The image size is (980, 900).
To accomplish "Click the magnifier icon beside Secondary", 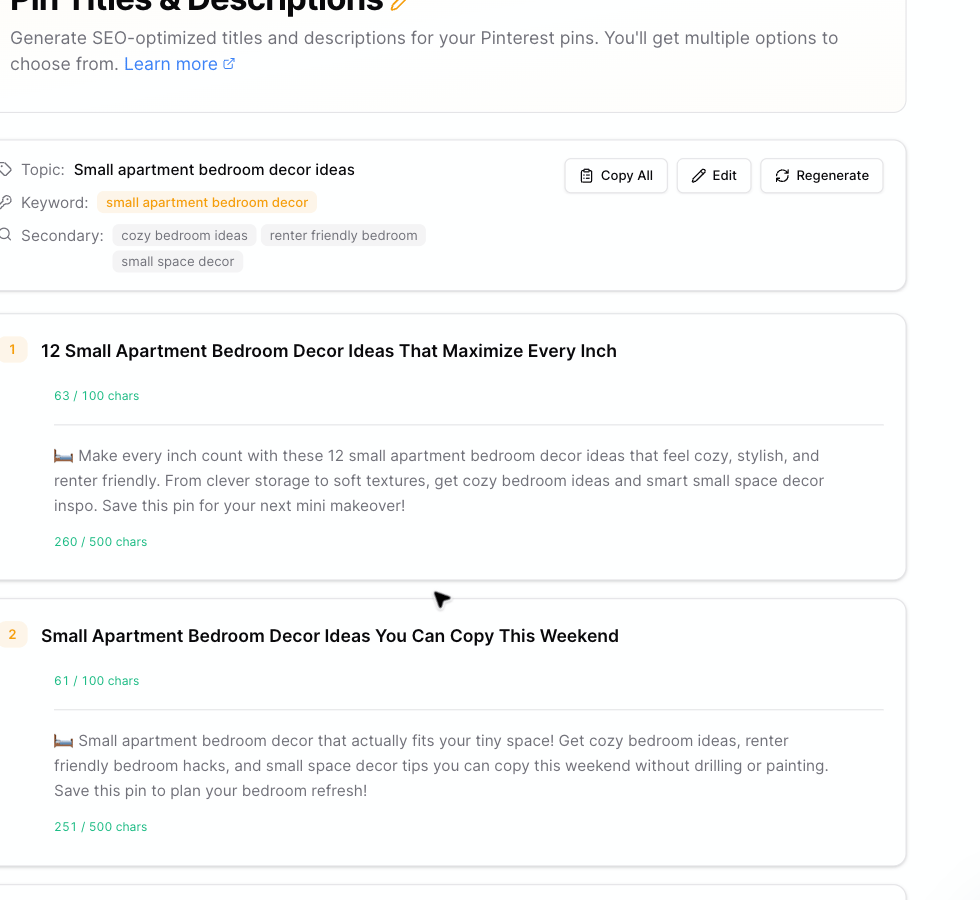I will (6, 234).
